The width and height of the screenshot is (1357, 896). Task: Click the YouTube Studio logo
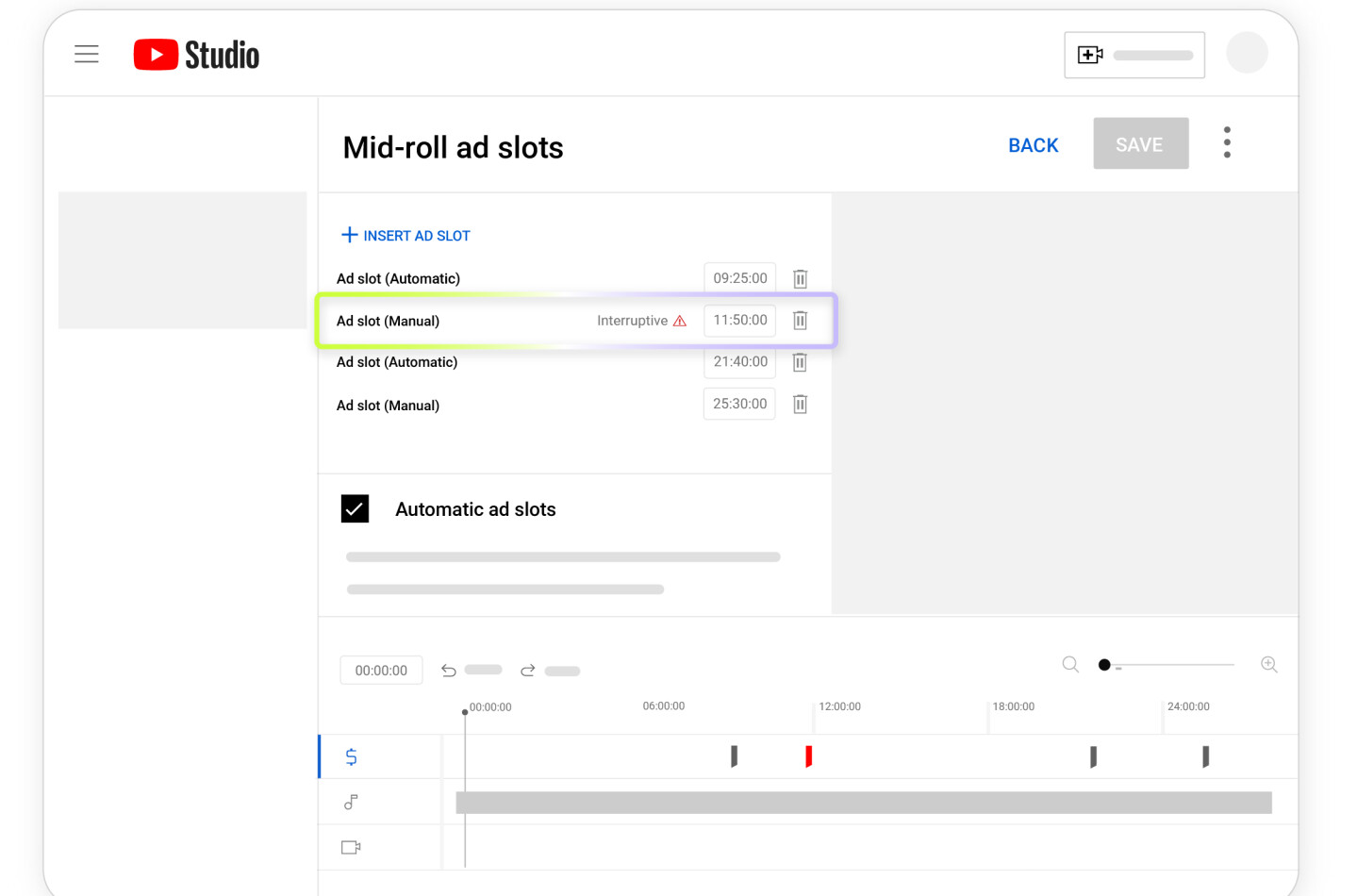pyautogui.click(x=196, y=56)
